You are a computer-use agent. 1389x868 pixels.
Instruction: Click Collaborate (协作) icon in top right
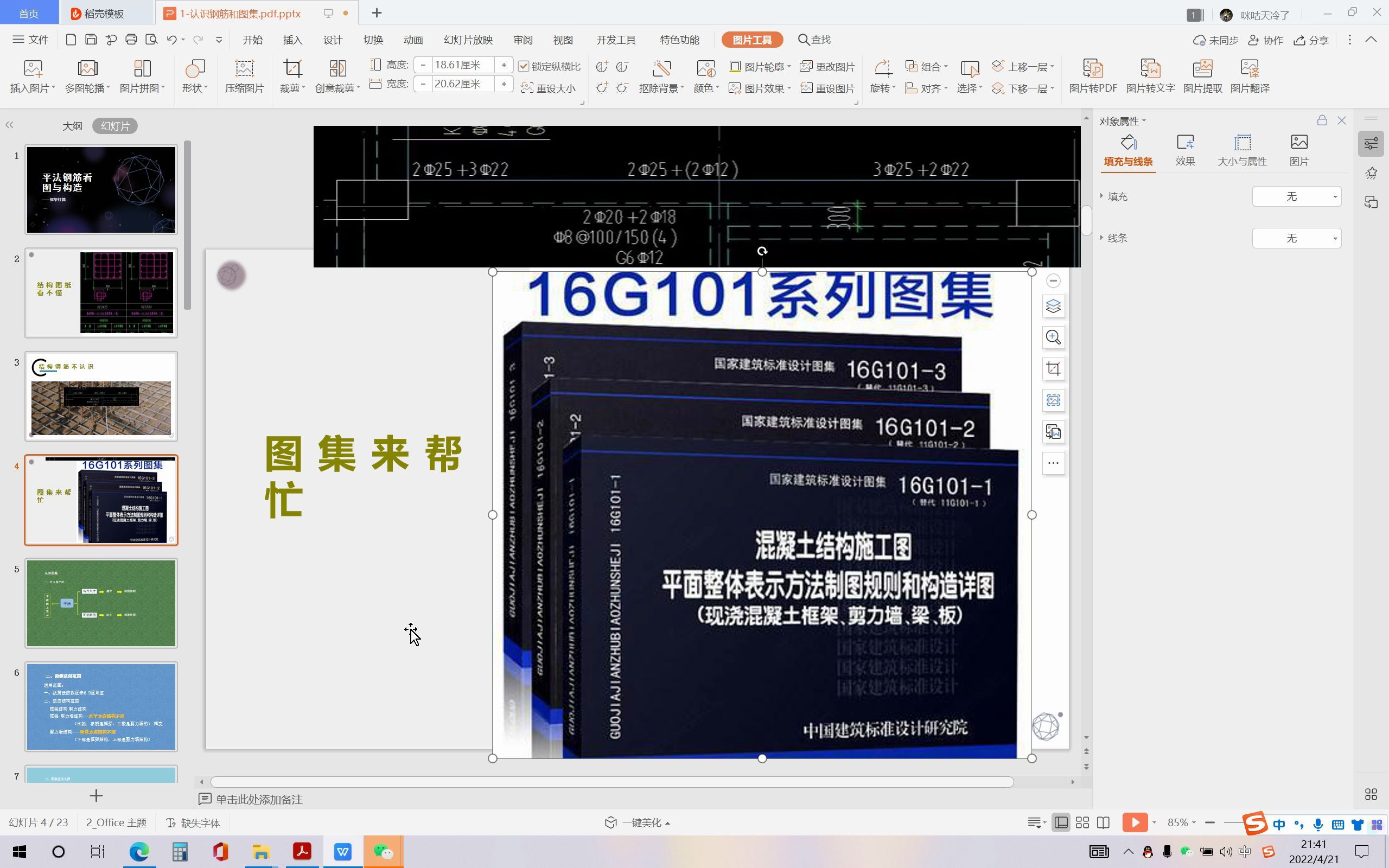(1266, 40)
